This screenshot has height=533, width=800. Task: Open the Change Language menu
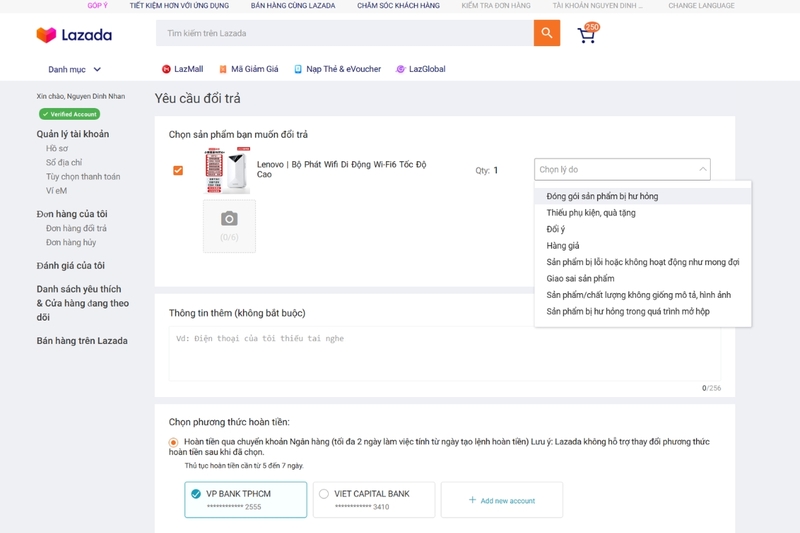(702, 6)
